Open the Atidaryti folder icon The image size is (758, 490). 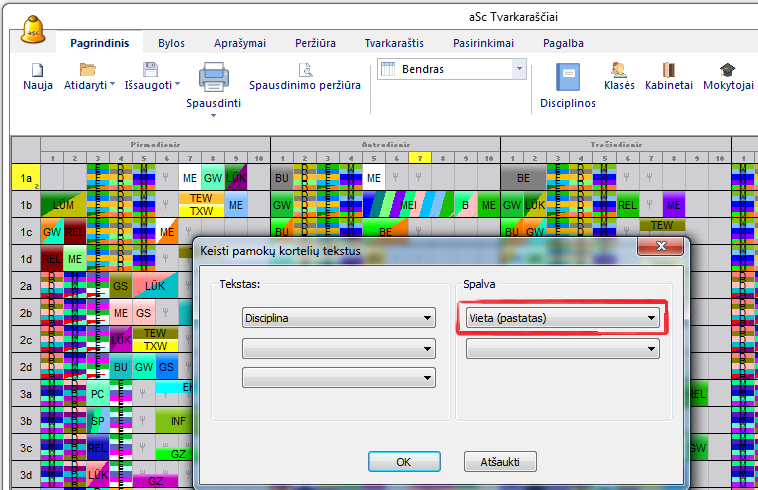(88, 70)
